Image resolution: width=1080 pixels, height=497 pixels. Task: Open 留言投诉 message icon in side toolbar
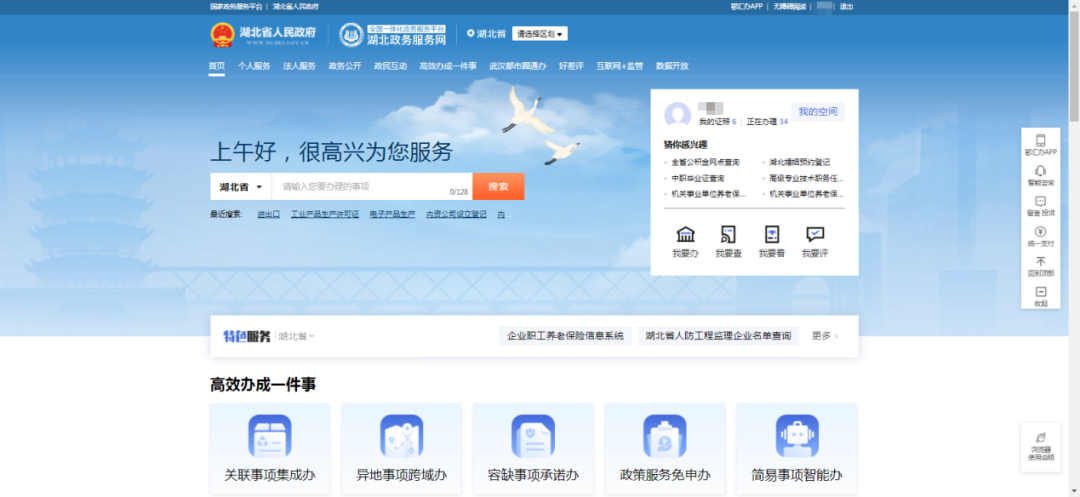click(1041, 201)
